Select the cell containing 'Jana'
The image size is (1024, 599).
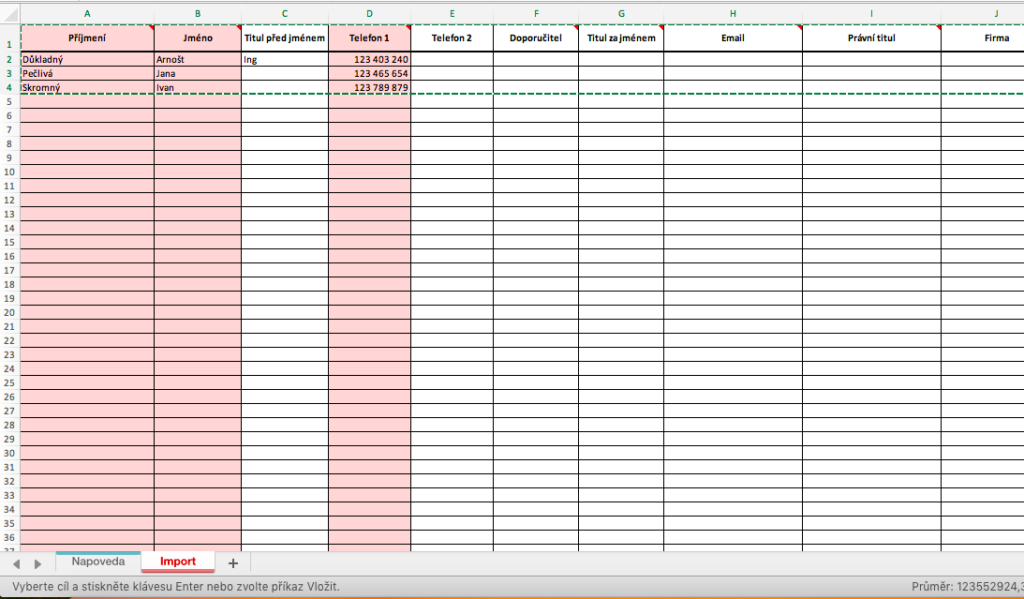198,73
